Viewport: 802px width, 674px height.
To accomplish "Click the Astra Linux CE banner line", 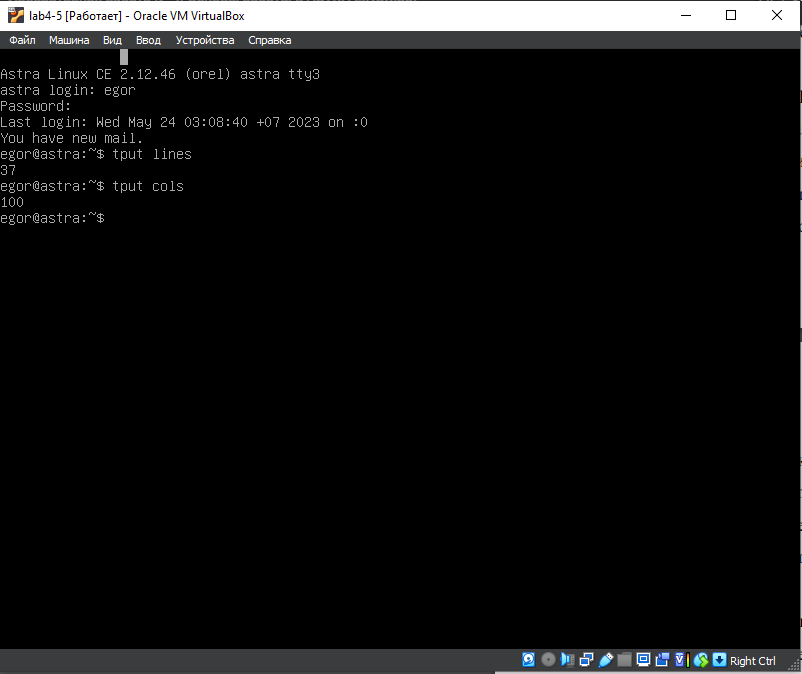I will 160,74.
